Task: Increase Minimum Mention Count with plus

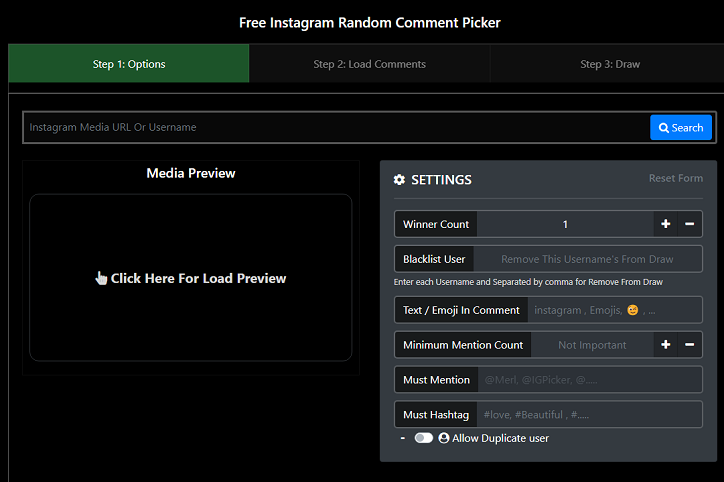Action: (665, 344)
